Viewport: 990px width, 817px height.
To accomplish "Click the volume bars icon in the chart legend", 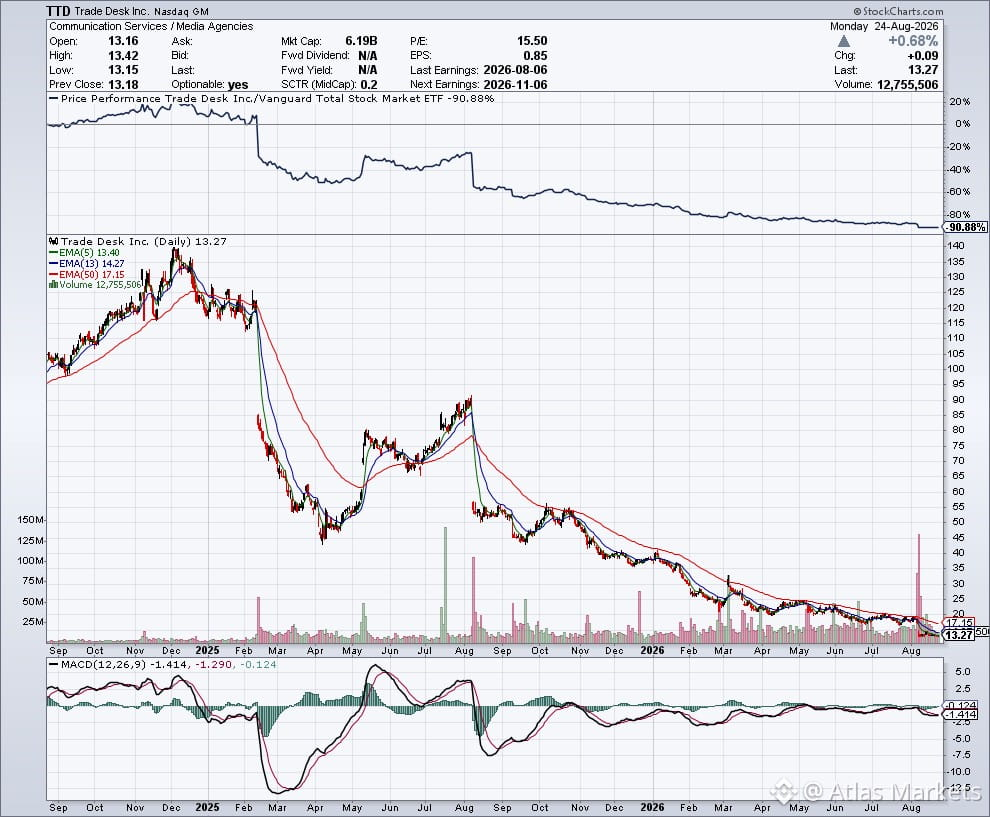I will coord(53,285).
